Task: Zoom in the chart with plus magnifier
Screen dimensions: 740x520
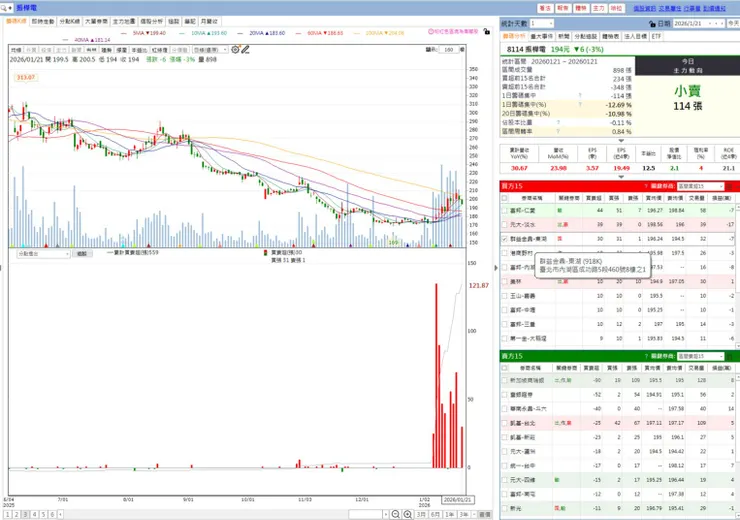Action: tap(407, 514)
